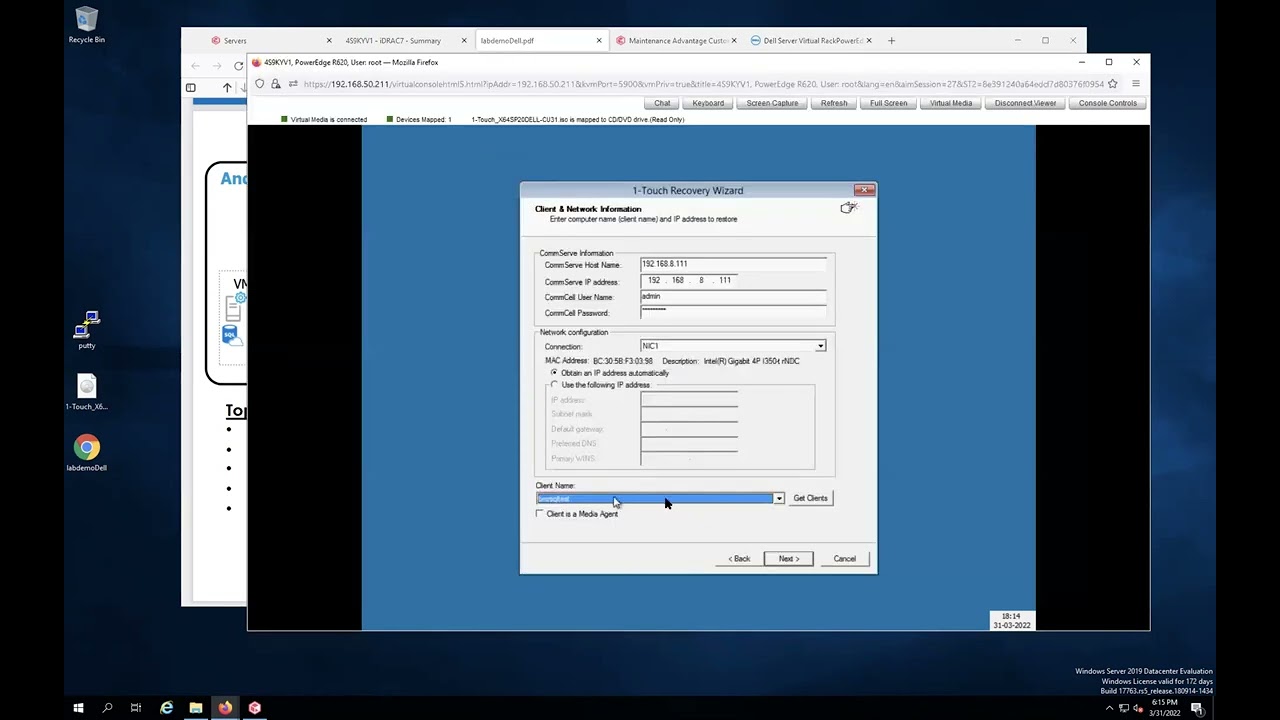Viewport: 1280px width, 720px height.
Task: Bookmark the page with the star icon
Action: [x=1112, y=84]
